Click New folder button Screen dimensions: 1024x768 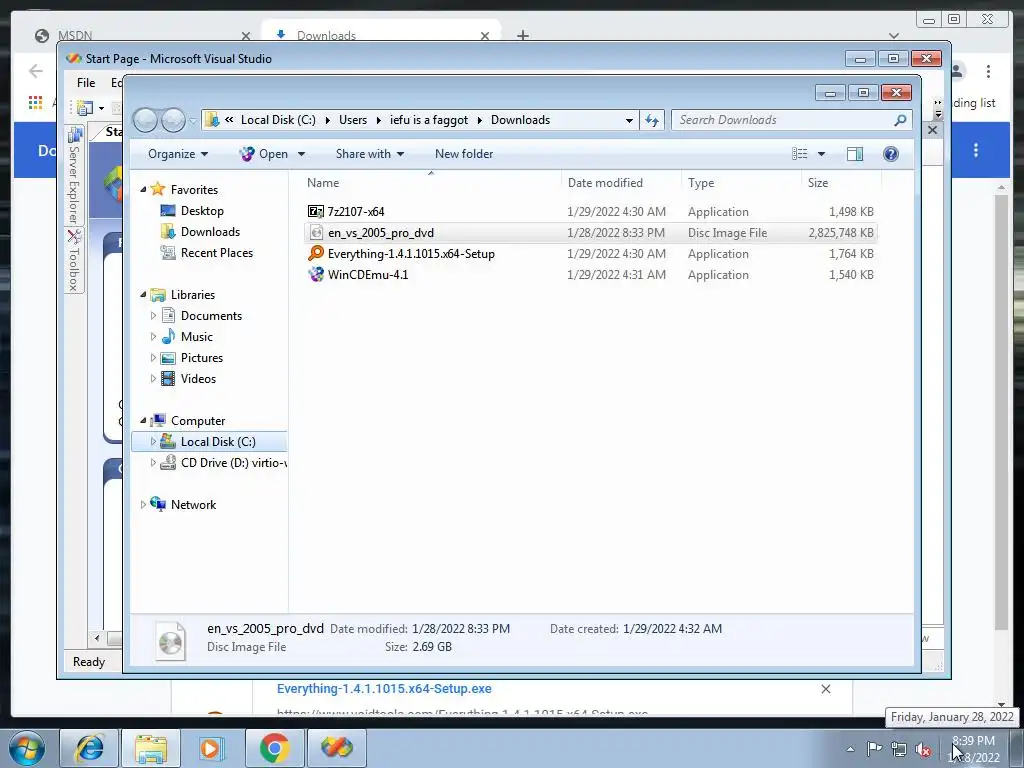coord(464,154)
